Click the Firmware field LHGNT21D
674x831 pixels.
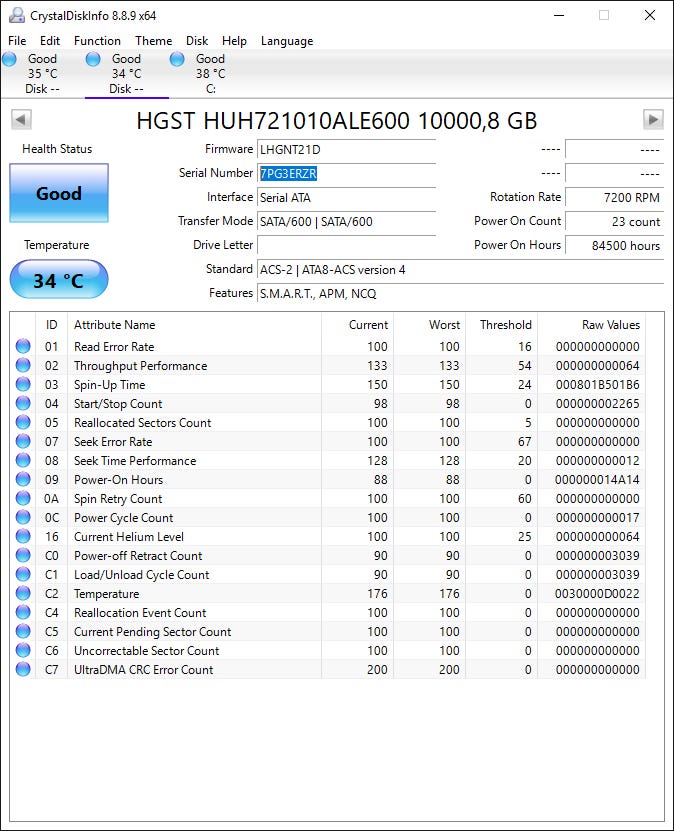coord(347,150)
